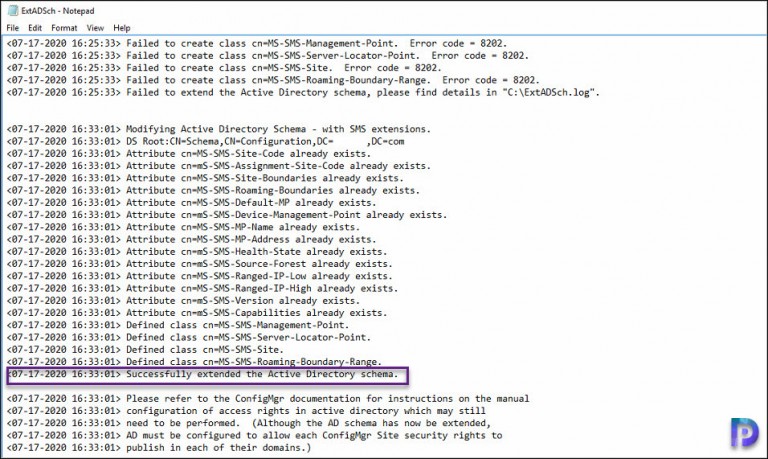Viewport: 768px width, 459px height.
Task: Click the 'cn=mS-SMS-Capabilities already exists' line
Action: (x=197, y=313)
